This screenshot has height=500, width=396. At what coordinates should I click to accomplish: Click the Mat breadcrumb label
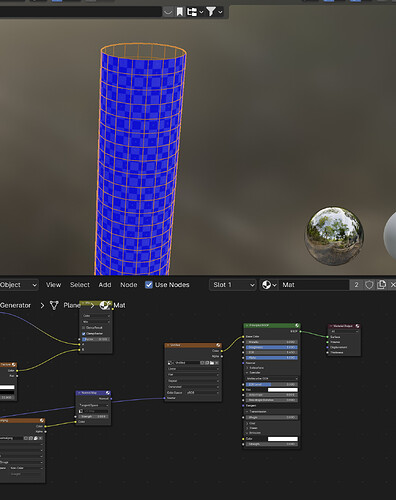click(119, 305)
